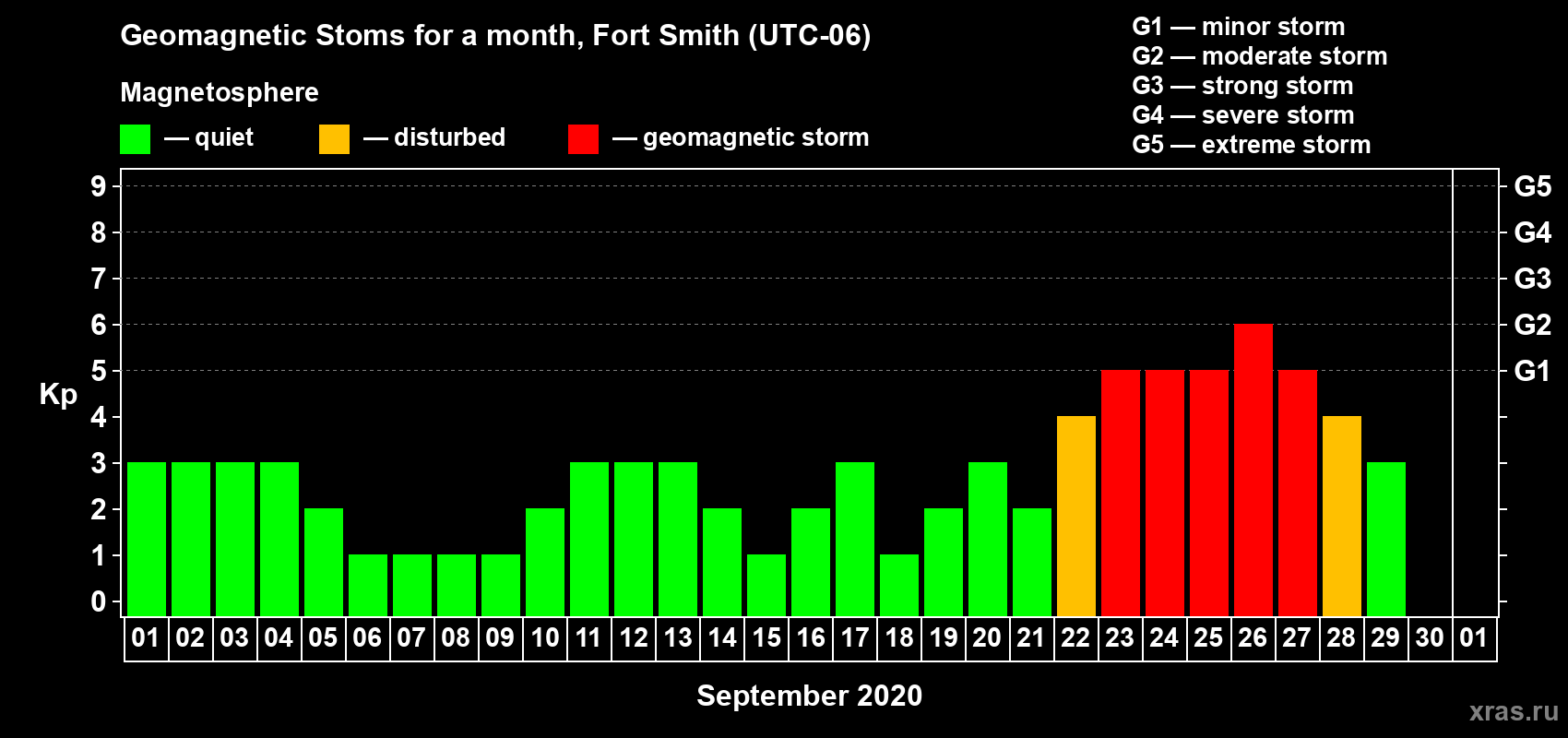Screen dimensions: 1568x738
Task: Click the green bar for day 10
Action: click(x=545, y=562)
